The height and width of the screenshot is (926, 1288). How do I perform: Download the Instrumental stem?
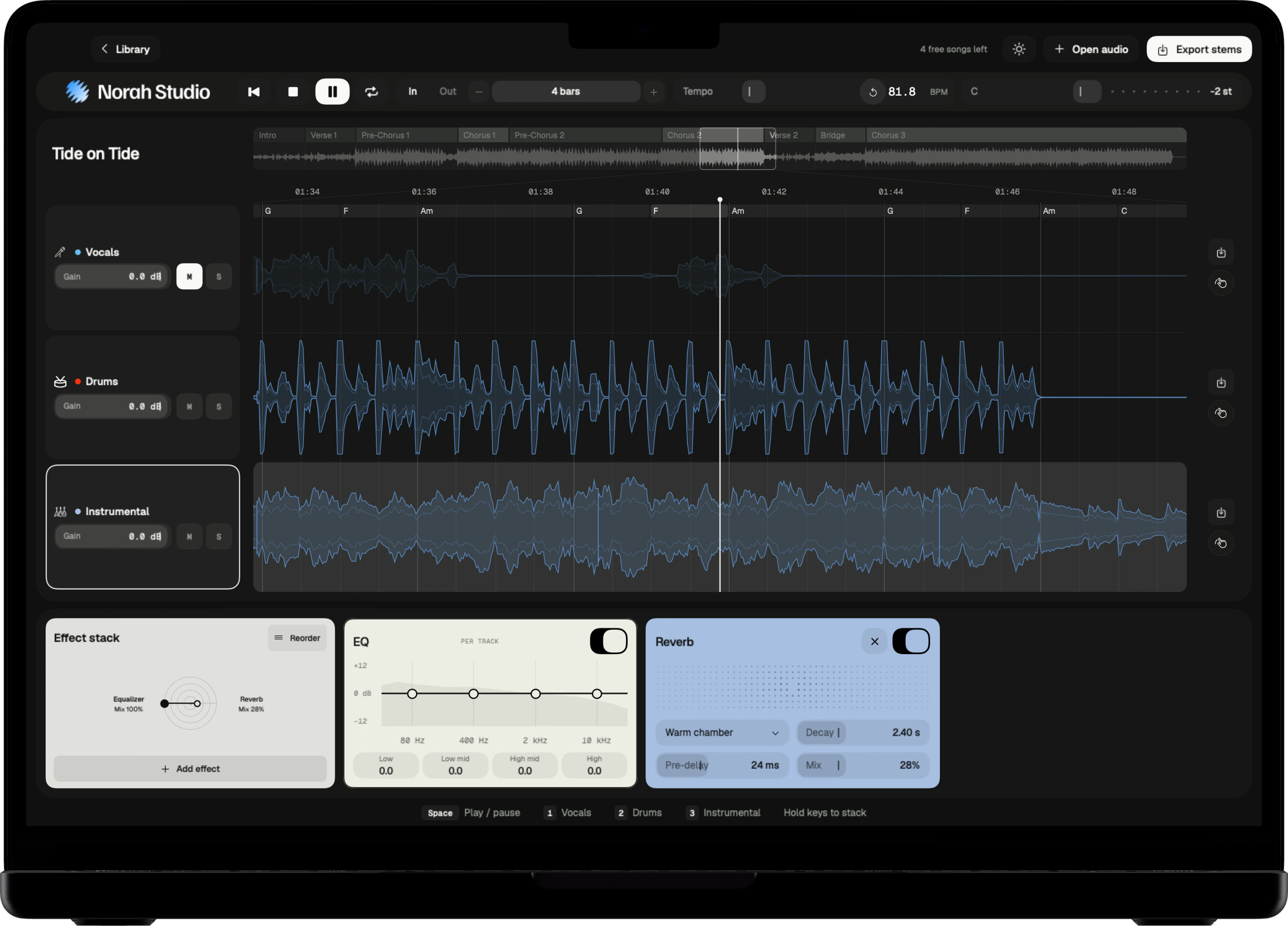pos(1221,512)
